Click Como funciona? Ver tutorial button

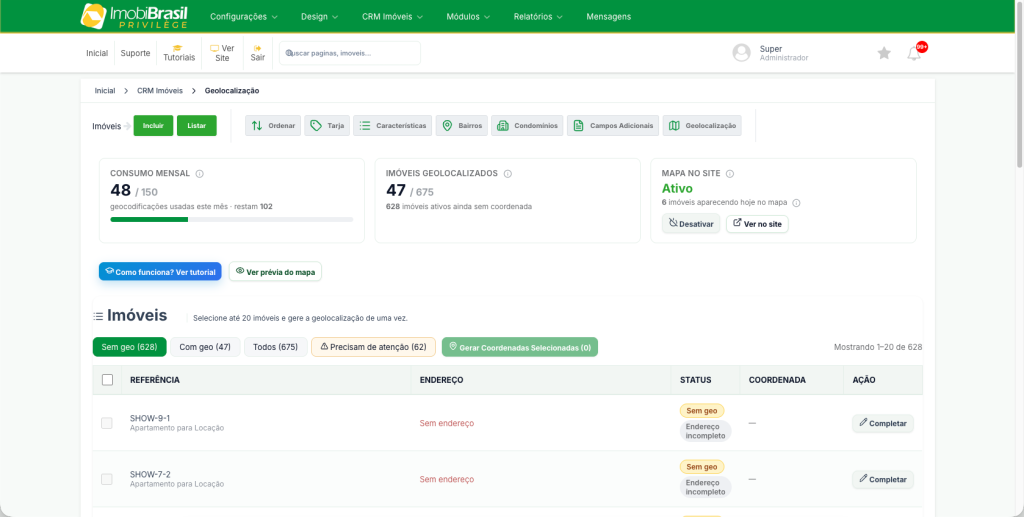pyautogui.click(x=160, y=272)
